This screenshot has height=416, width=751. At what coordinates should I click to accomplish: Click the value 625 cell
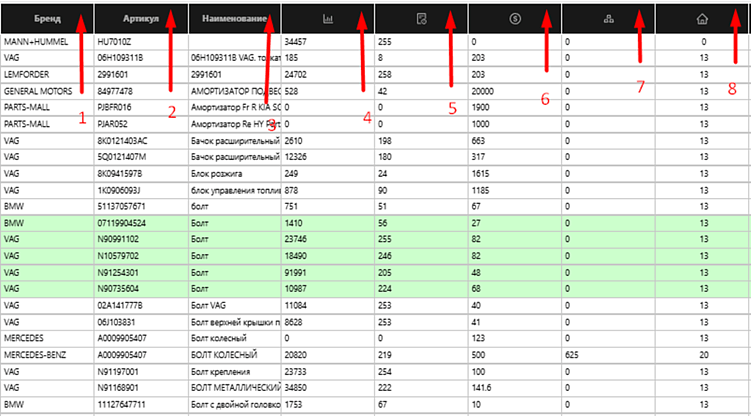click(608, 355)
